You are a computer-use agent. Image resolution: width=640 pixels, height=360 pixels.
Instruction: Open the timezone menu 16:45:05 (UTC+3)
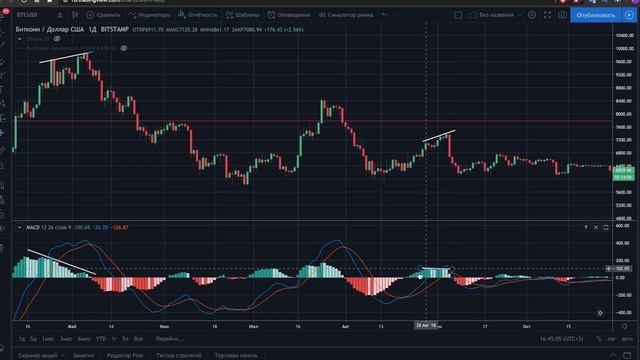pos(562,339)
